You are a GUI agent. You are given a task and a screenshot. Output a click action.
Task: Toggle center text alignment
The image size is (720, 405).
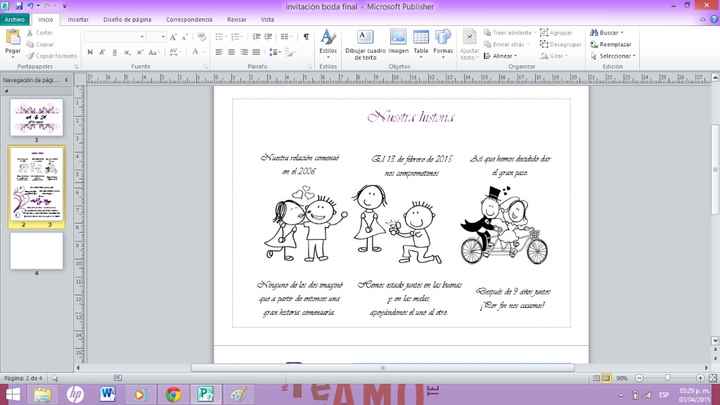click(x=231, y=52)
